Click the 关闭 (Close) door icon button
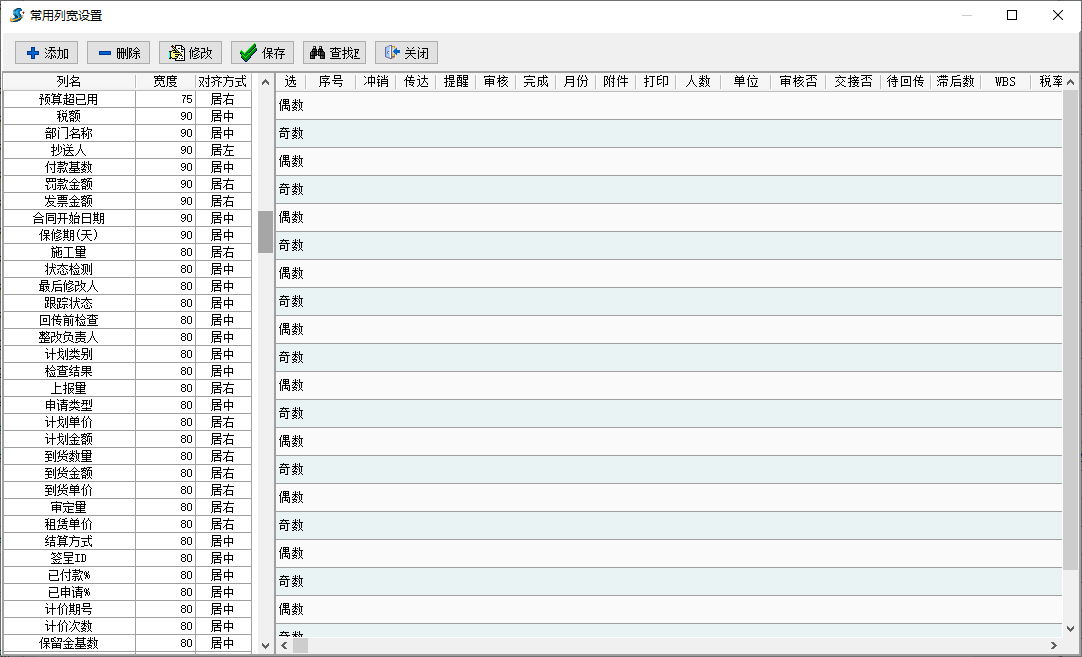This screenshot has width=1082, height=657. [406, 53]
